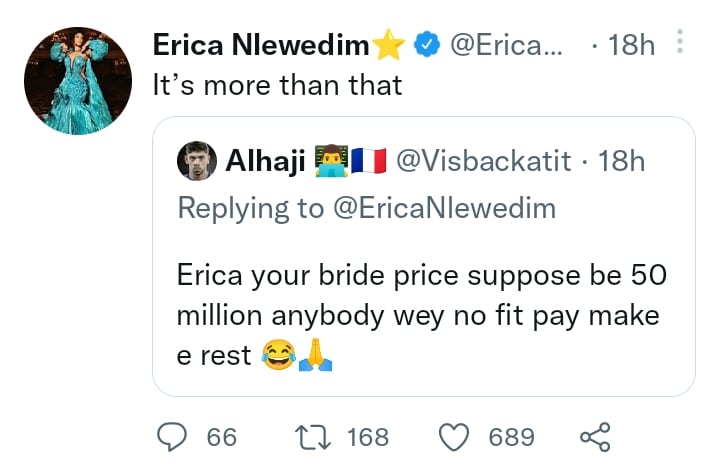Click the reply speech bubble icon
The height and width of the screenshot is (475, 720).
(174, 437)
